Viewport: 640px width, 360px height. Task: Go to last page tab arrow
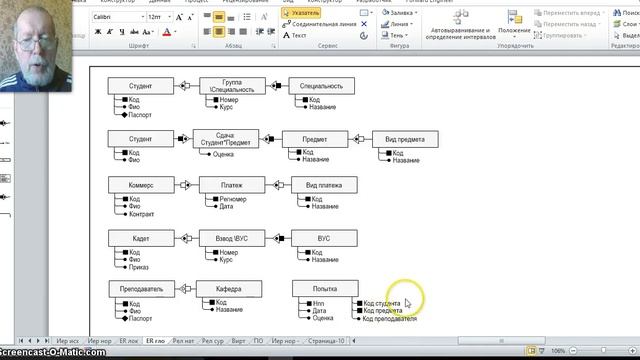click(47, 341)
